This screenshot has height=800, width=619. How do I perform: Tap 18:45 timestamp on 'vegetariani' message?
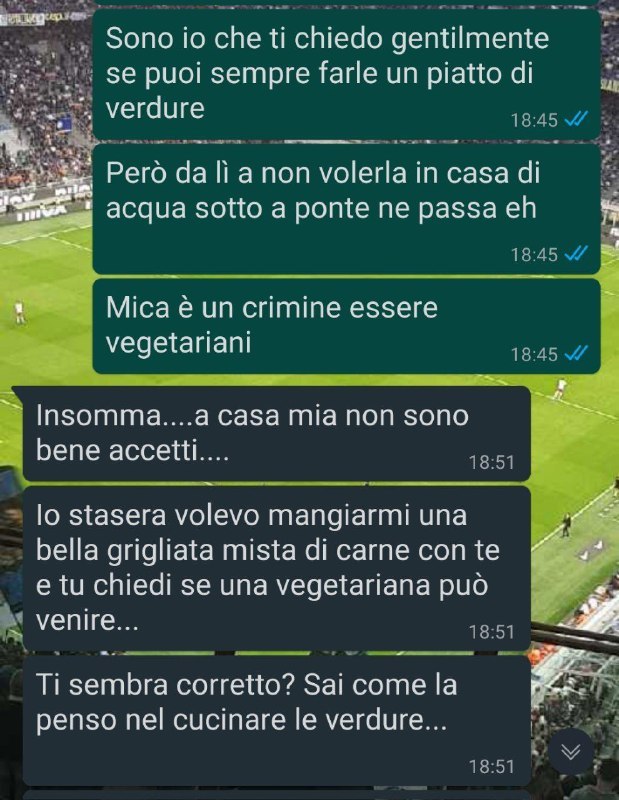tap(534, 354)
